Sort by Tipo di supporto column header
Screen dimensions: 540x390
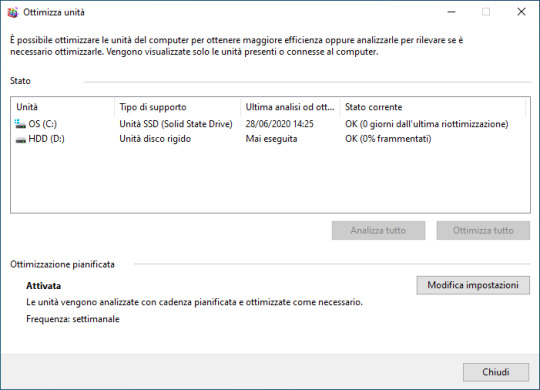177,107
